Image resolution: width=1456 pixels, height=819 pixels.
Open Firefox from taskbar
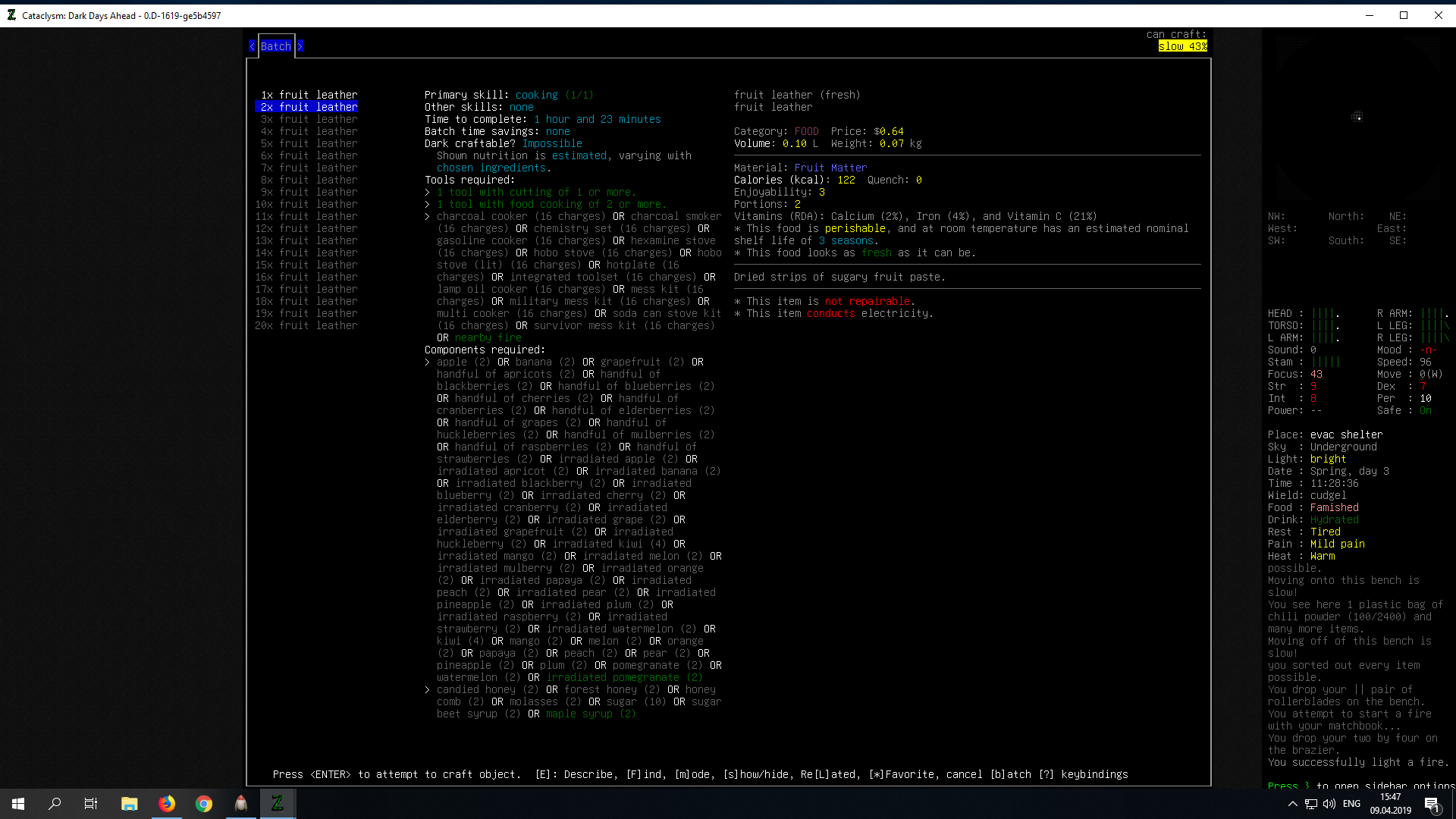click(x=166, y=804)
